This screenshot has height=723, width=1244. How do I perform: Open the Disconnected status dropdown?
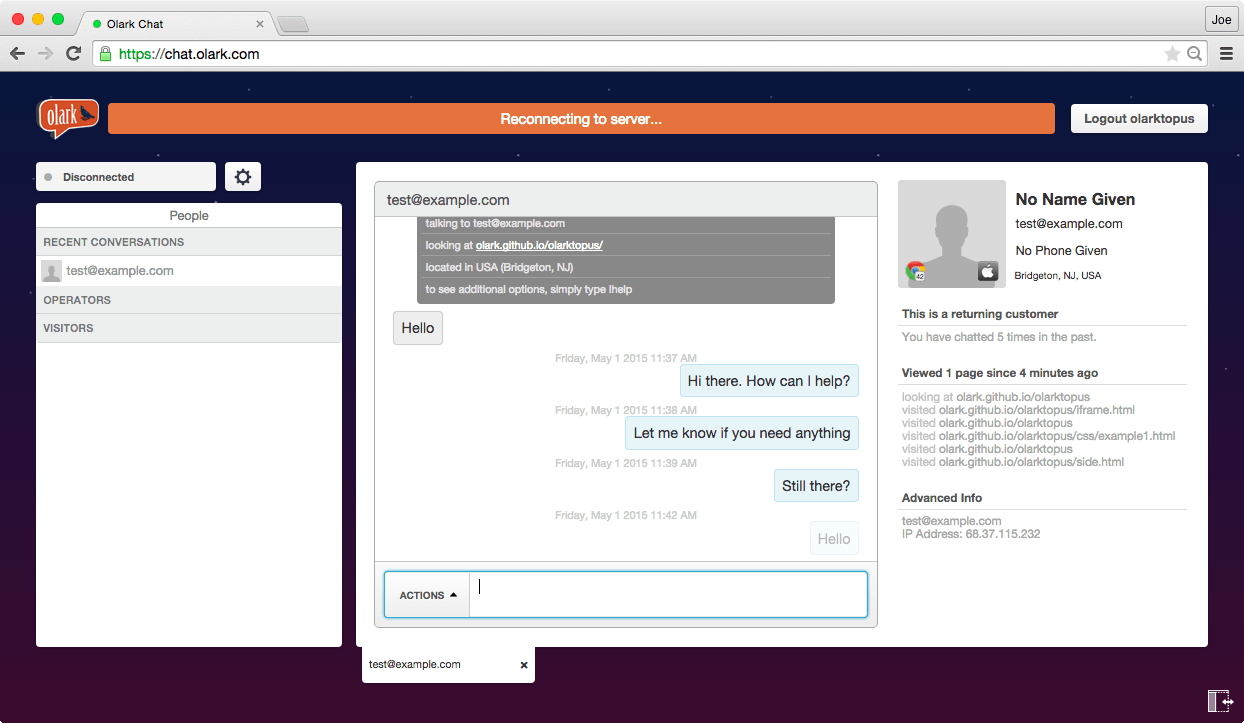pos(126,177)
